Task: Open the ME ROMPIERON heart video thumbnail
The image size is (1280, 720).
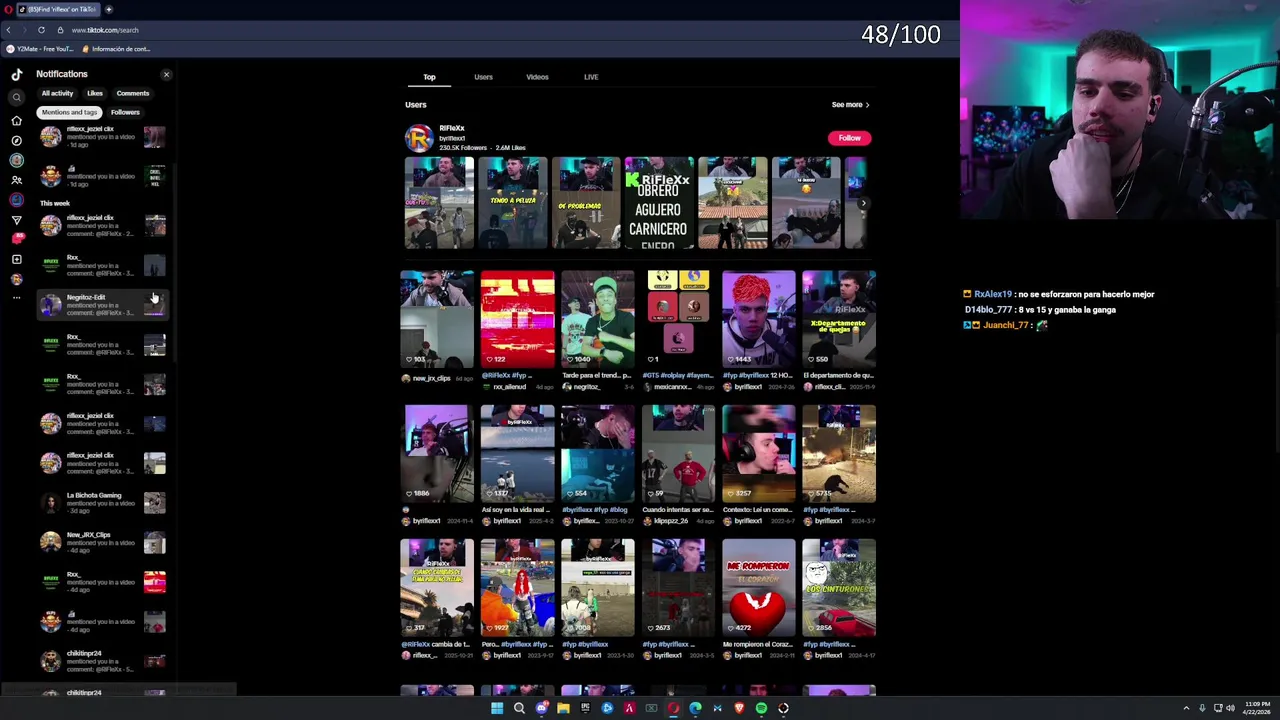Action: click(x=758, y=588)
